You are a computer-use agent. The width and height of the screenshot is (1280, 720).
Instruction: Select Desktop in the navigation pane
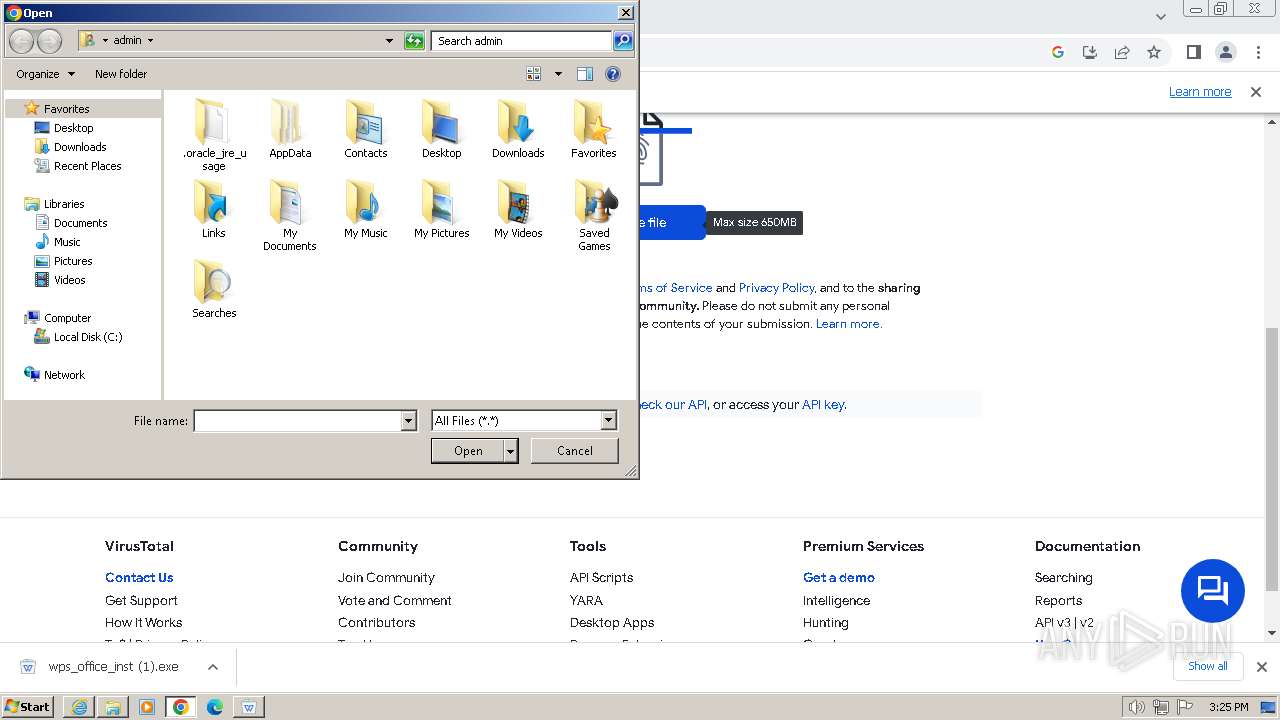[73, 128]
